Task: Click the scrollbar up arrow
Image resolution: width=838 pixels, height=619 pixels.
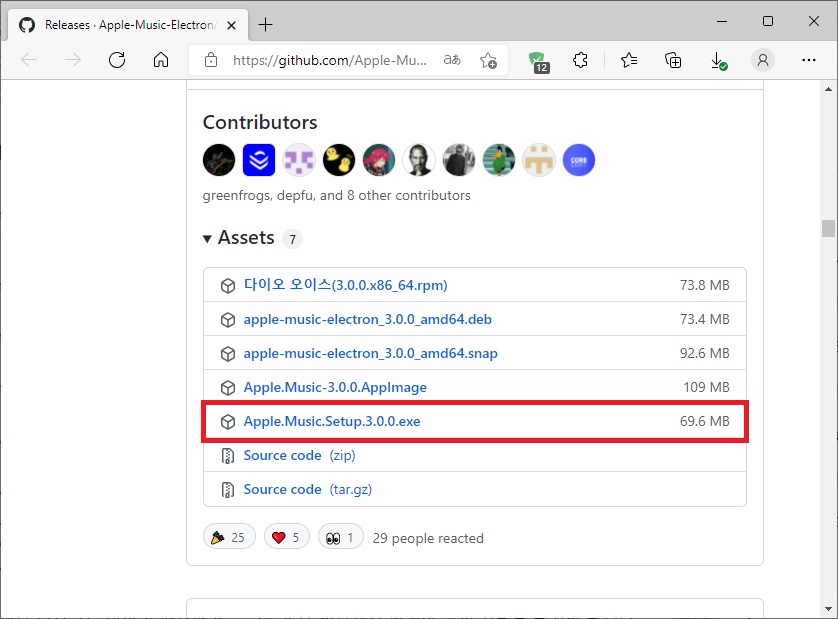Action: 828,89
